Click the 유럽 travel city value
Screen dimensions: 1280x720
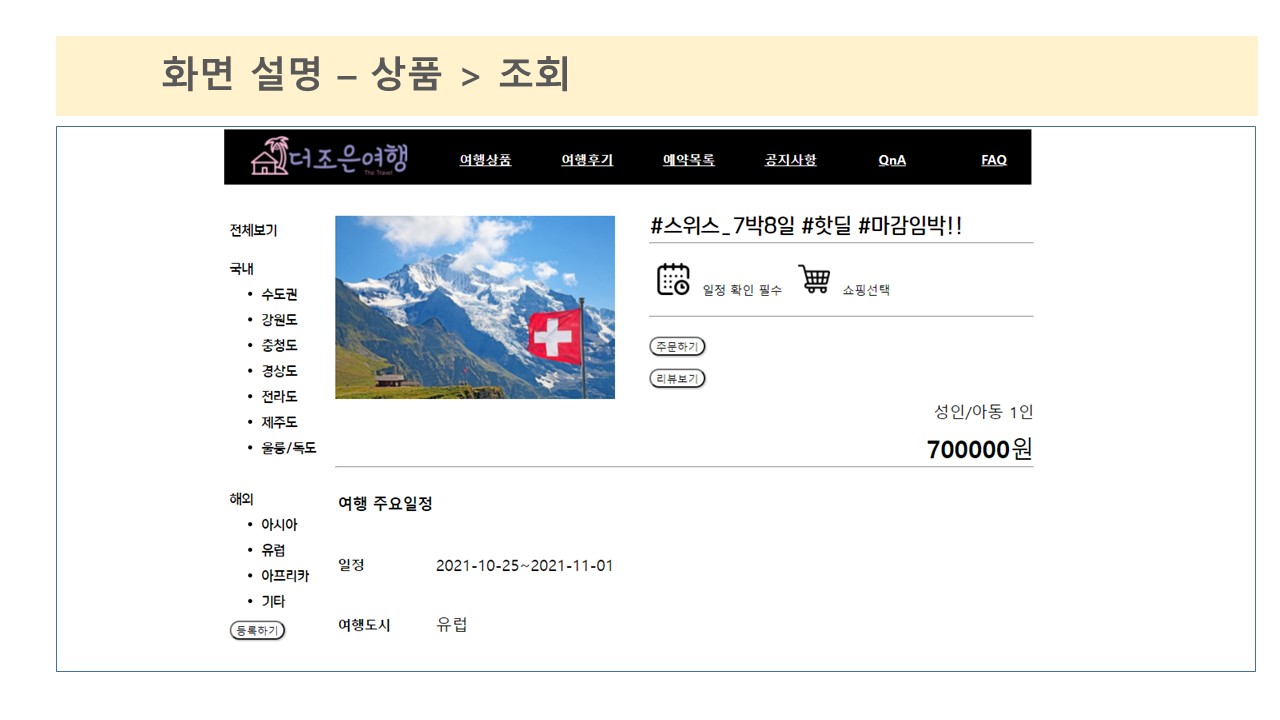452,625
